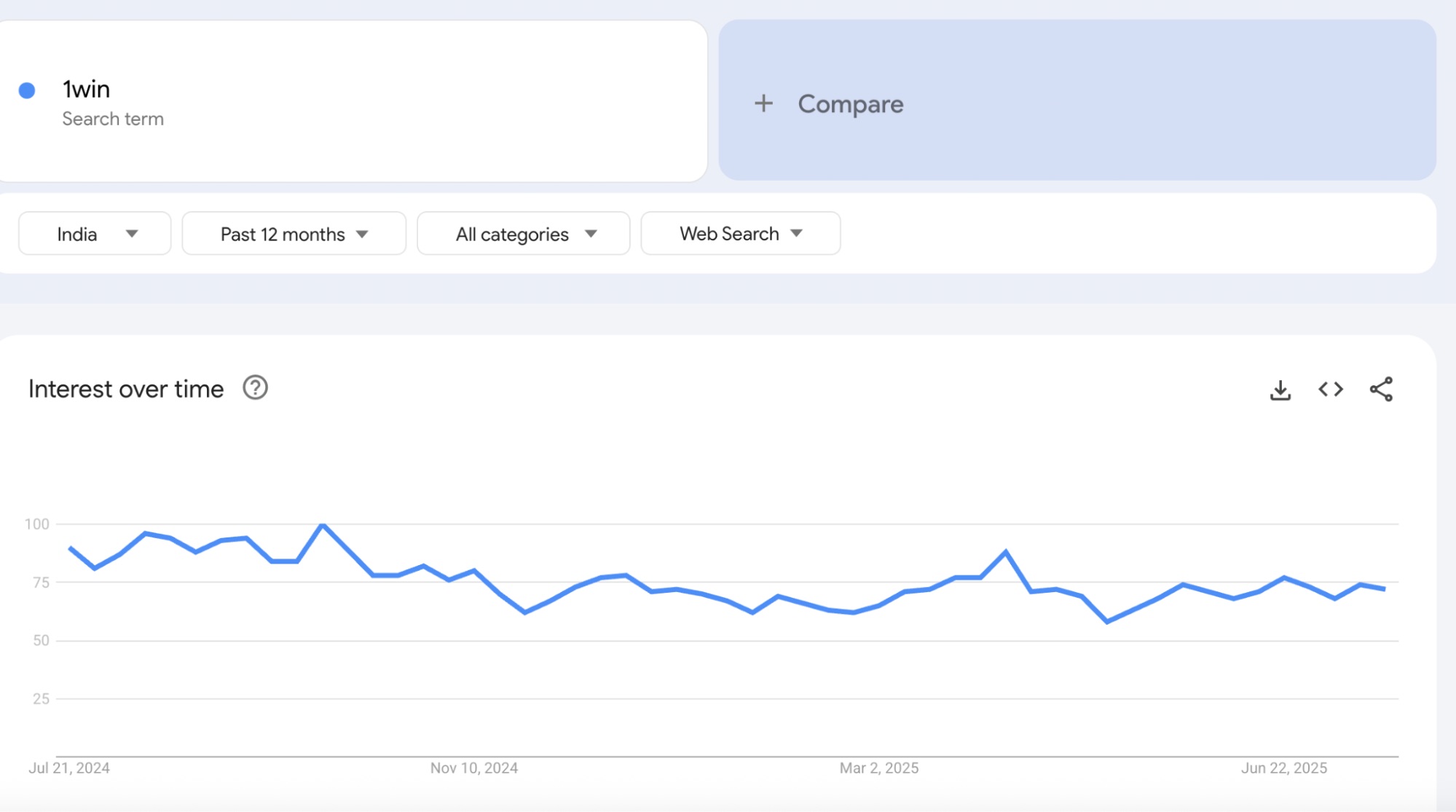Click the plus icon beside Compare
Image resolution: width=1456 pixels, height=812 pixels.
point(763,103)
